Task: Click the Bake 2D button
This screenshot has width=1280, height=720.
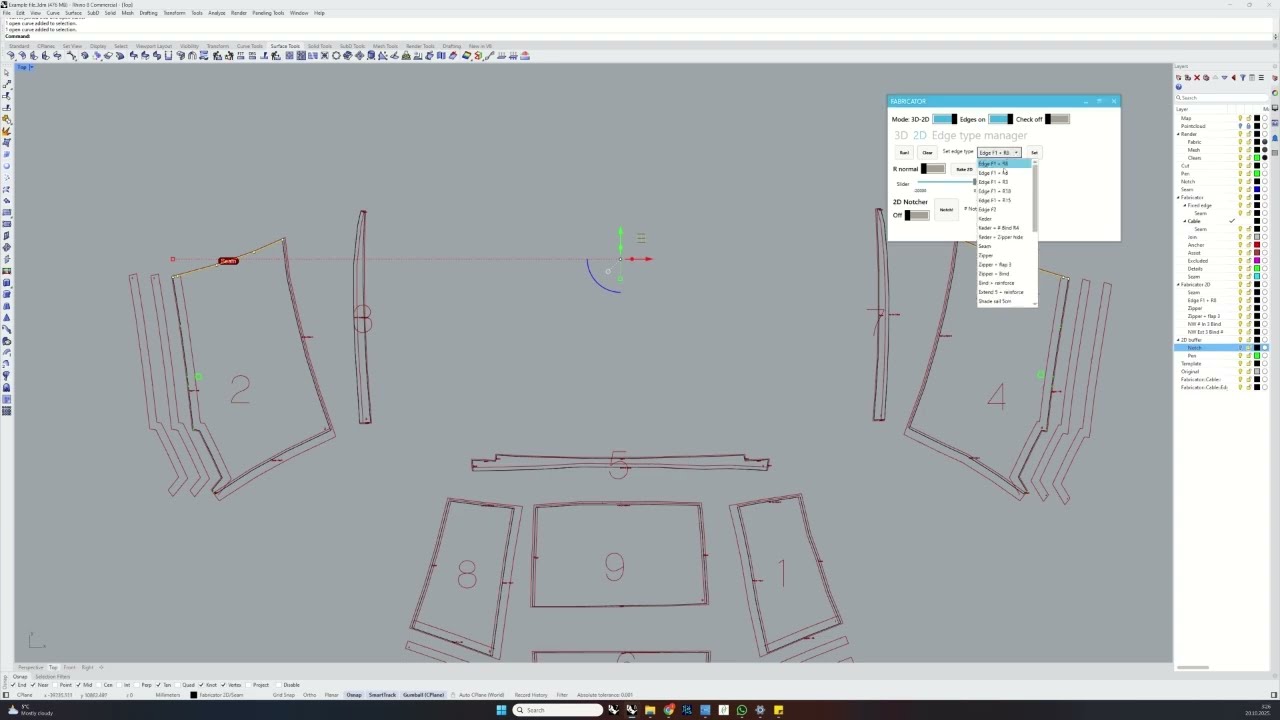Action: click(x=965, y=169)
